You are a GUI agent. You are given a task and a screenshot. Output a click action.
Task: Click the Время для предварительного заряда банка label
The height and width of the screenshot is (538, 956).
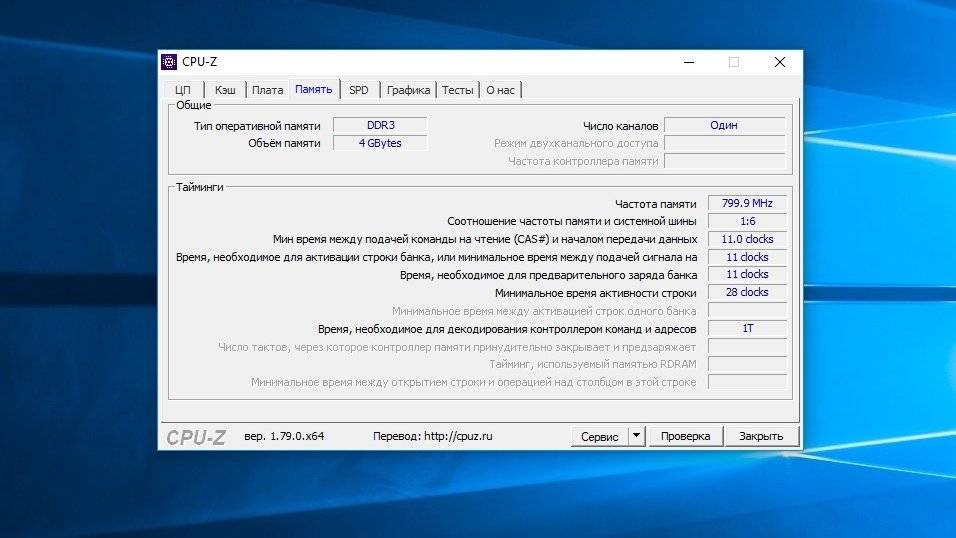tap(548, 275)
